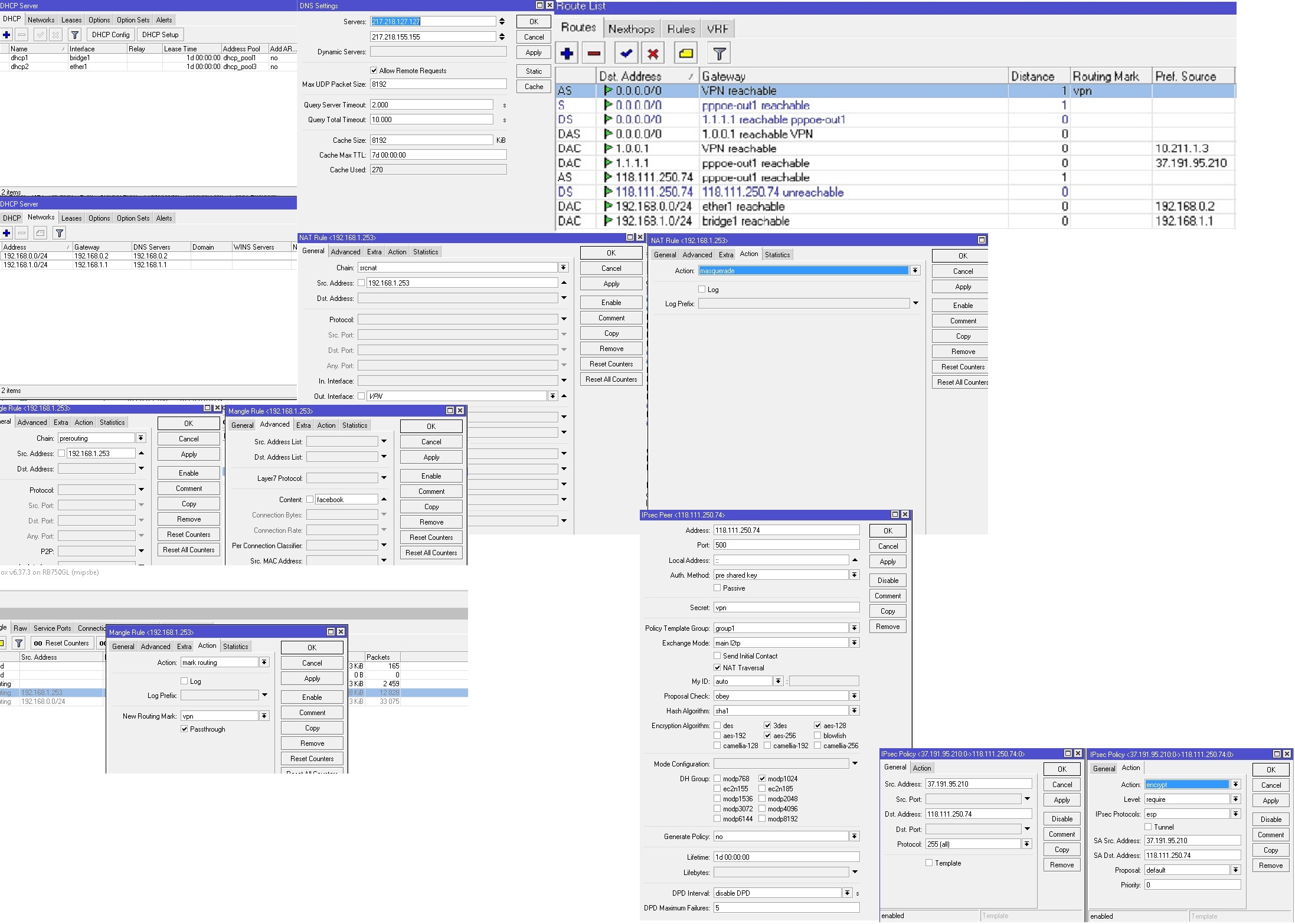
Task: Sort by the Distance column header in Route List
Action: click(x=1039, y=76)
